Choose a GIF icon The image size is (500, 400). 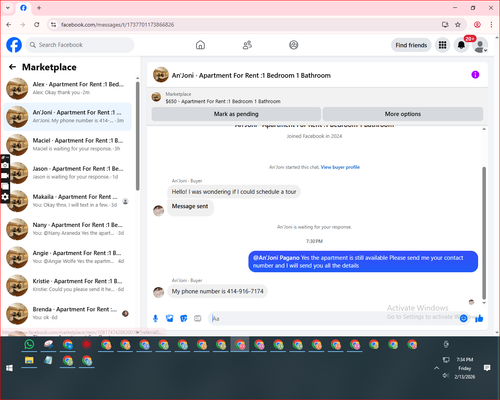click(198, 318)
